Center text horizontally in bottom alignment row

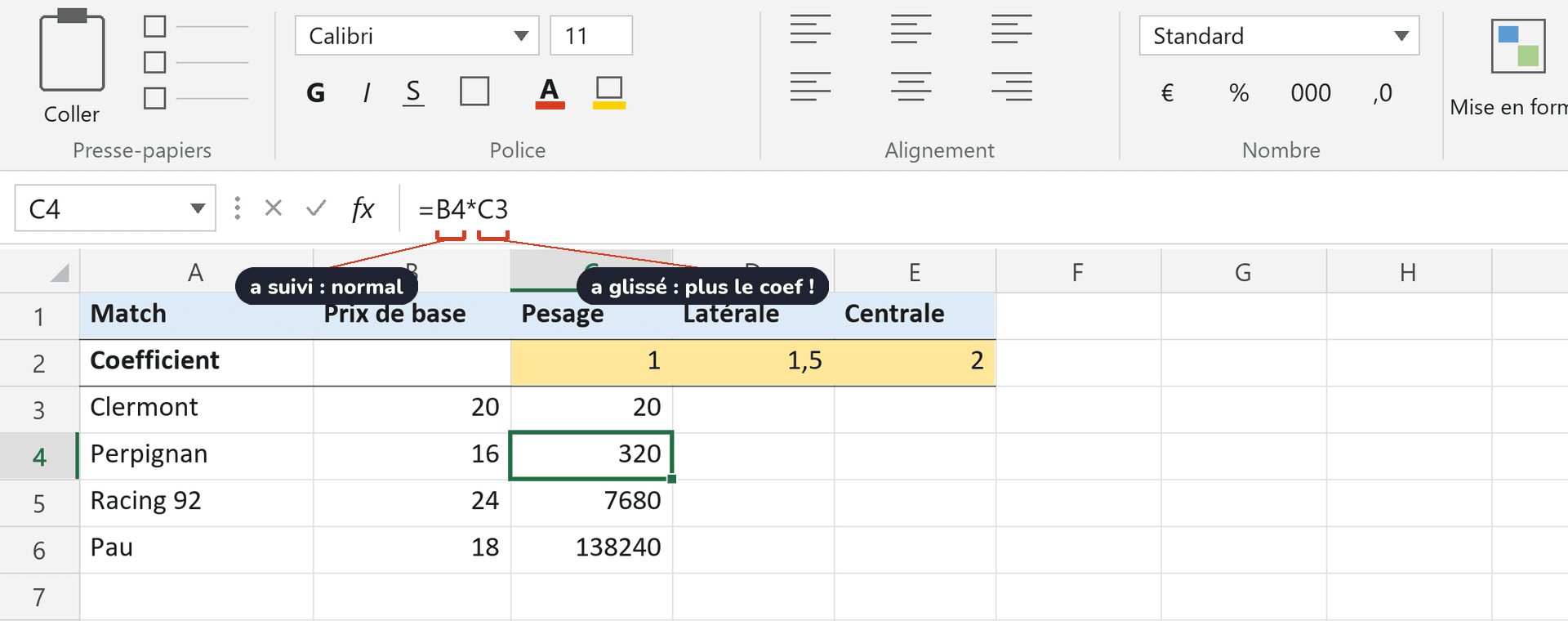(911, 86)
